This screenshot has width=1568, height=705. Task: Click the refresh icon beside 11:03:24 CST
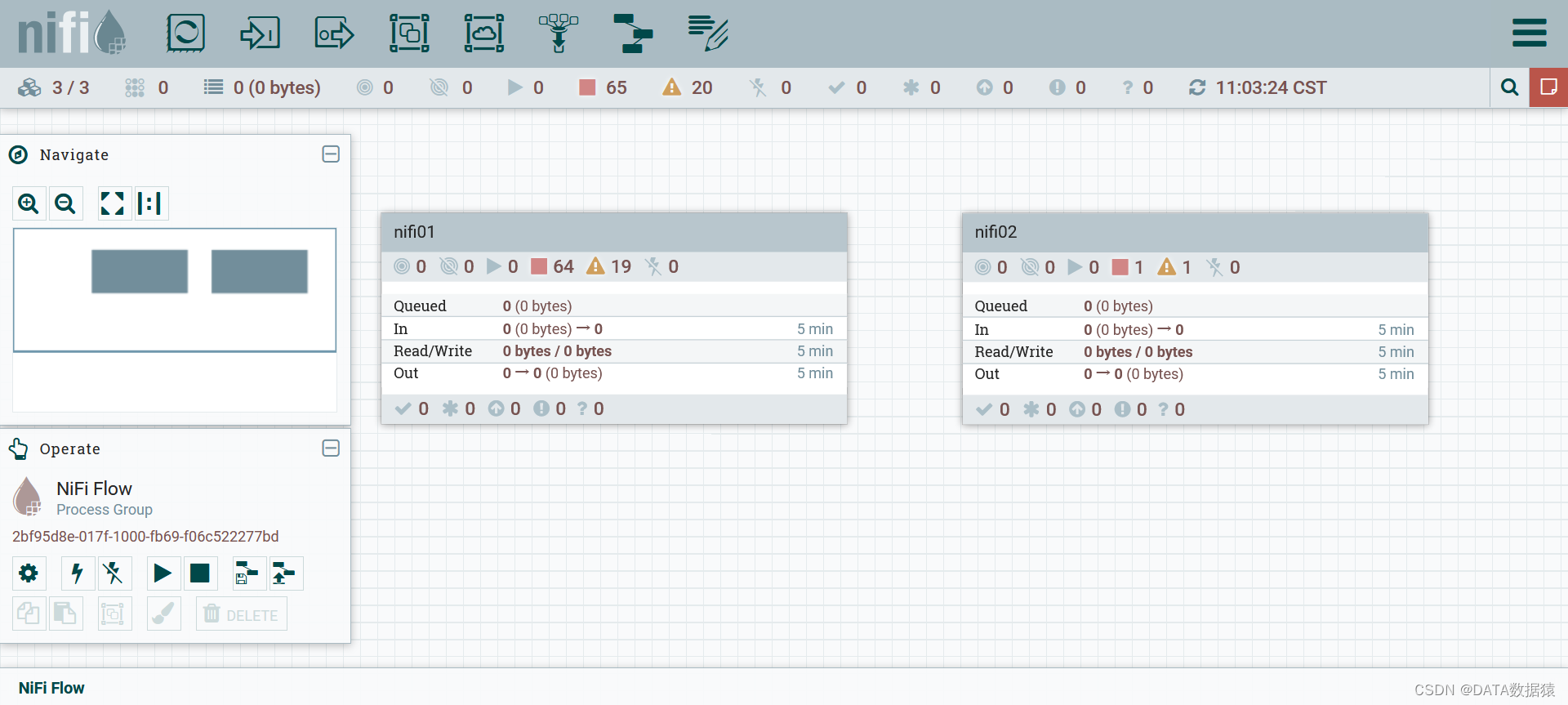(x=1197, y=87)
